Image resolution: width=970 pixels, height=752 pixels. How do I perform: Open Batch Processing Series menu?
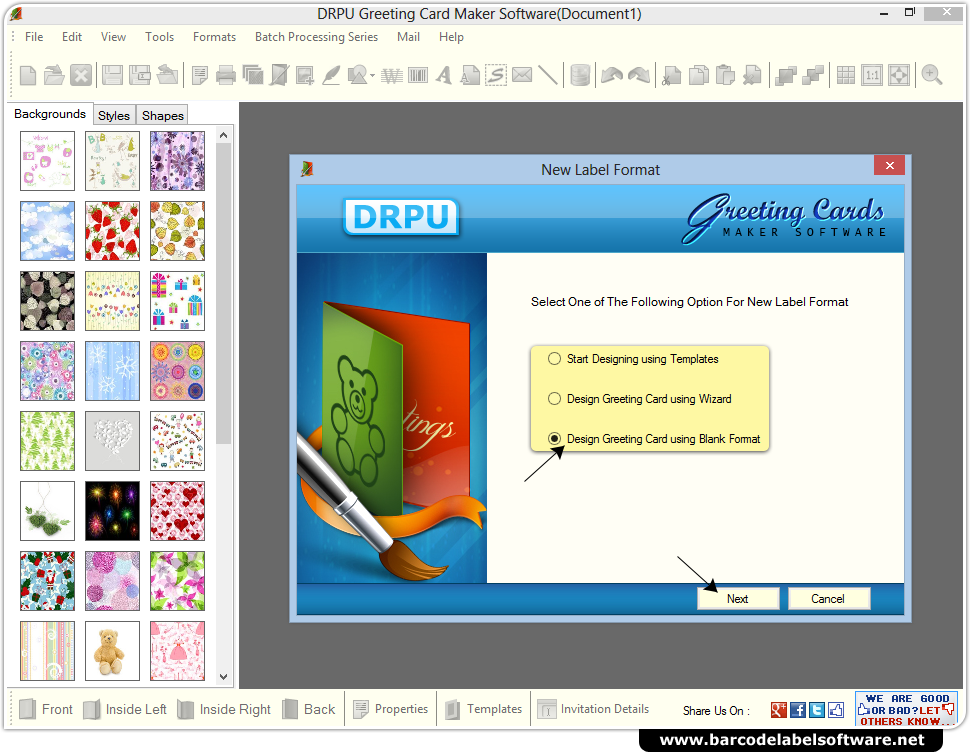(x=316, y=37)
